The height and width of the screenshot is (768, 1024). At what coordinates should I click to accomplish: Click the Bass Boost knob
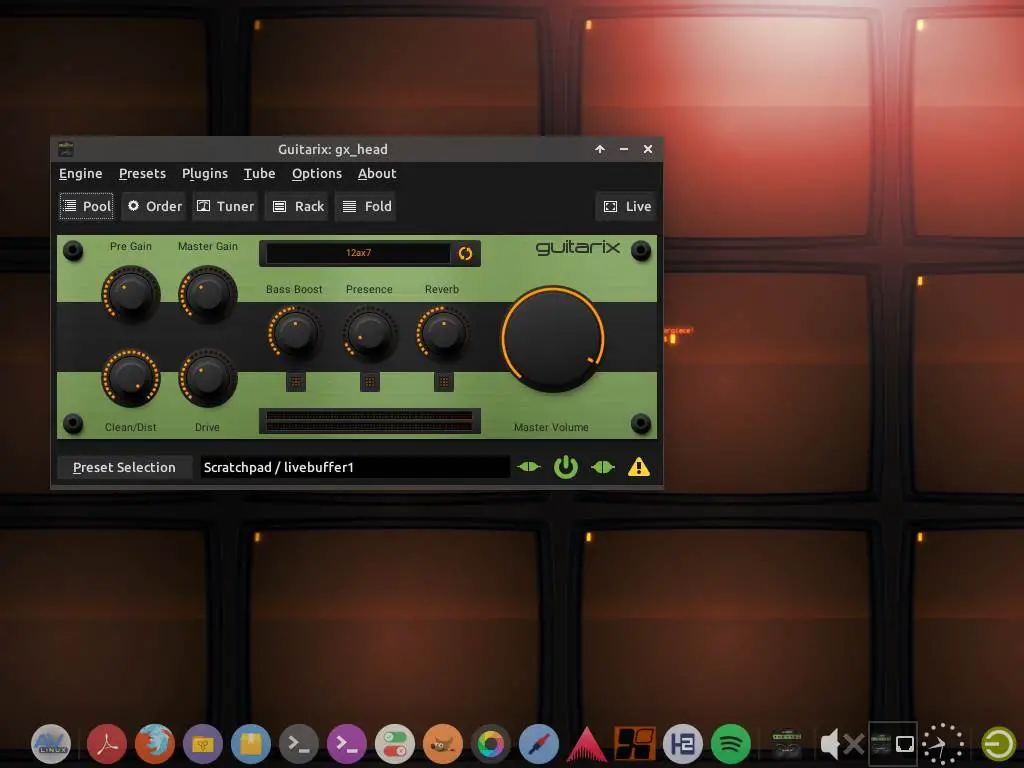tap(295, 333)
